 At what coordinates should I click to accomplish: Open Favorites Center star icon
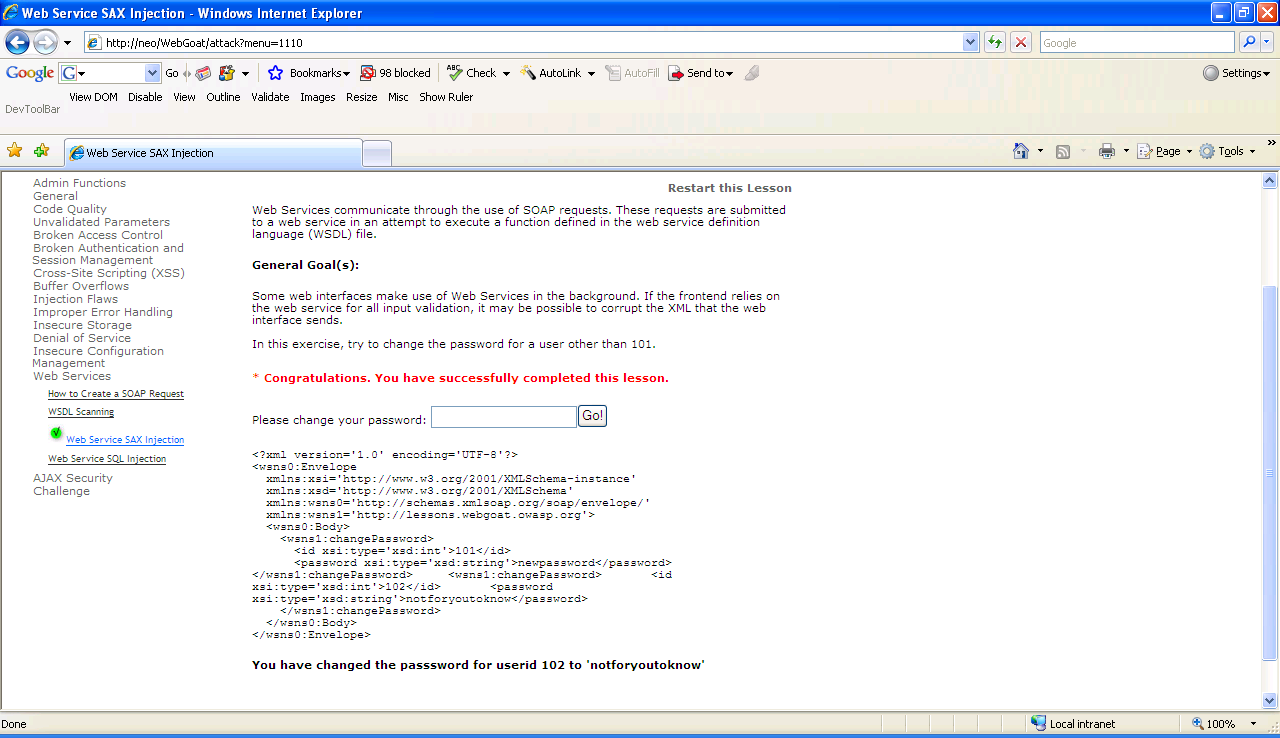click(15, 151)
